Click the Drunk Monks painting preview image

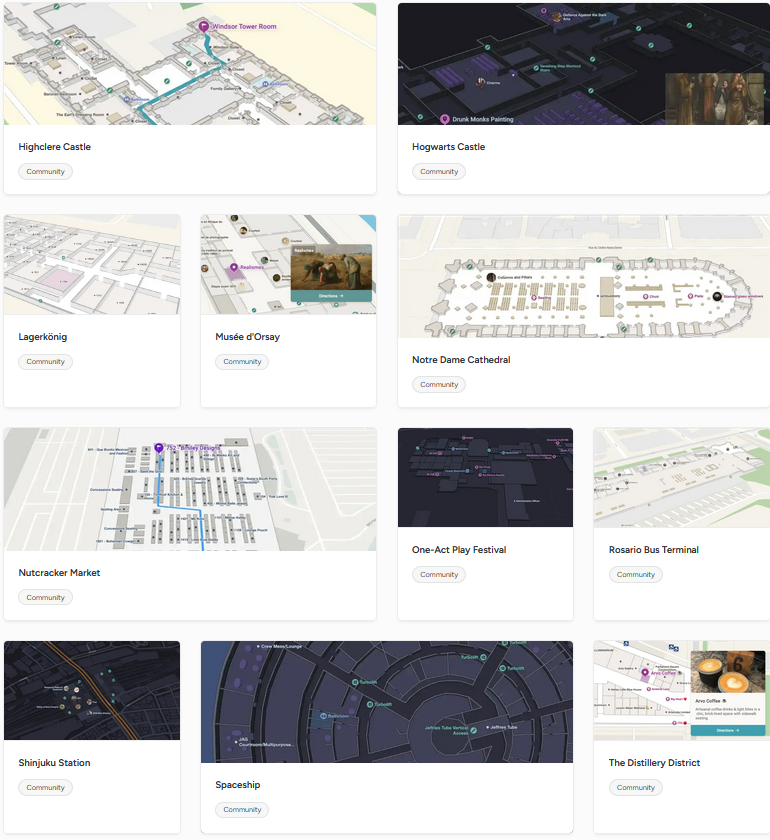[x=714, y=99]
